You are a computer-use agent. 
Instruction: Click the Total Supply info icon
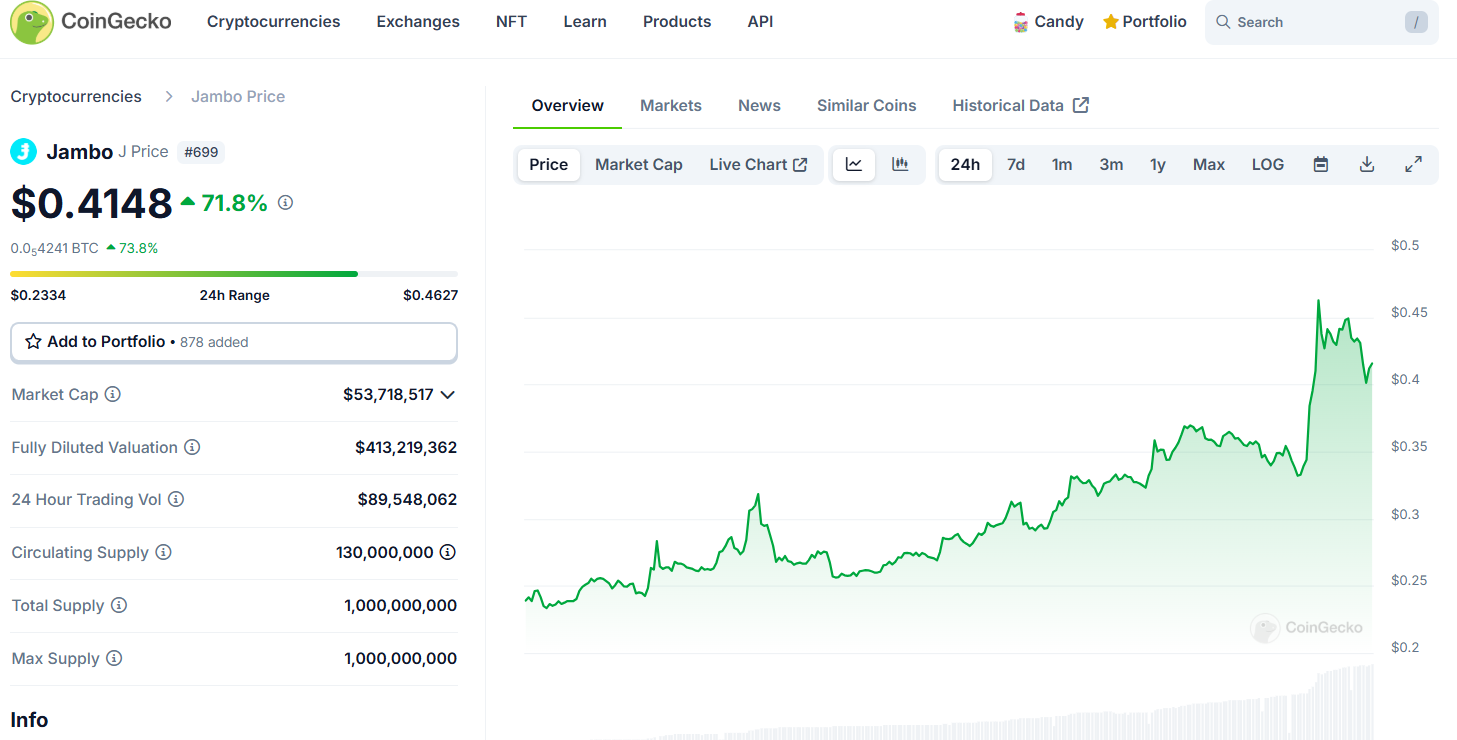119,606
